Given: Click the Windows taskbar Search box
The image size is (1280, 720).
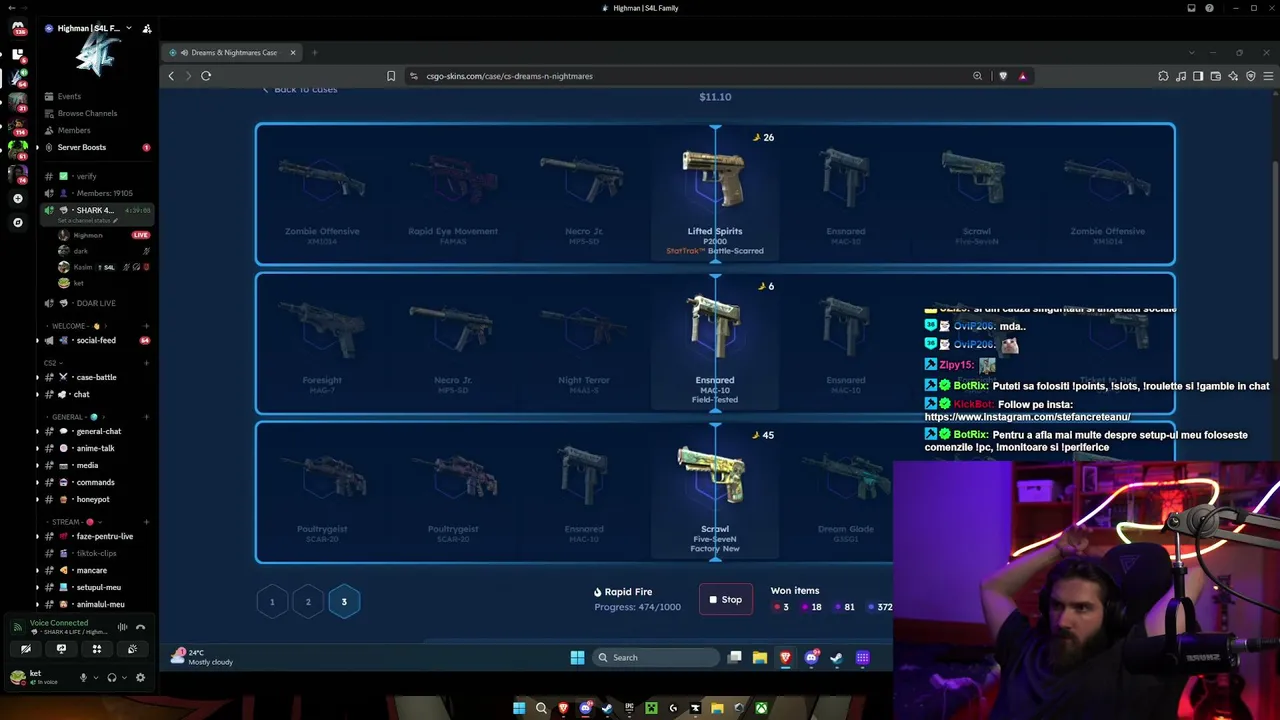Looking at the screenshot, I should click(655, 657).
